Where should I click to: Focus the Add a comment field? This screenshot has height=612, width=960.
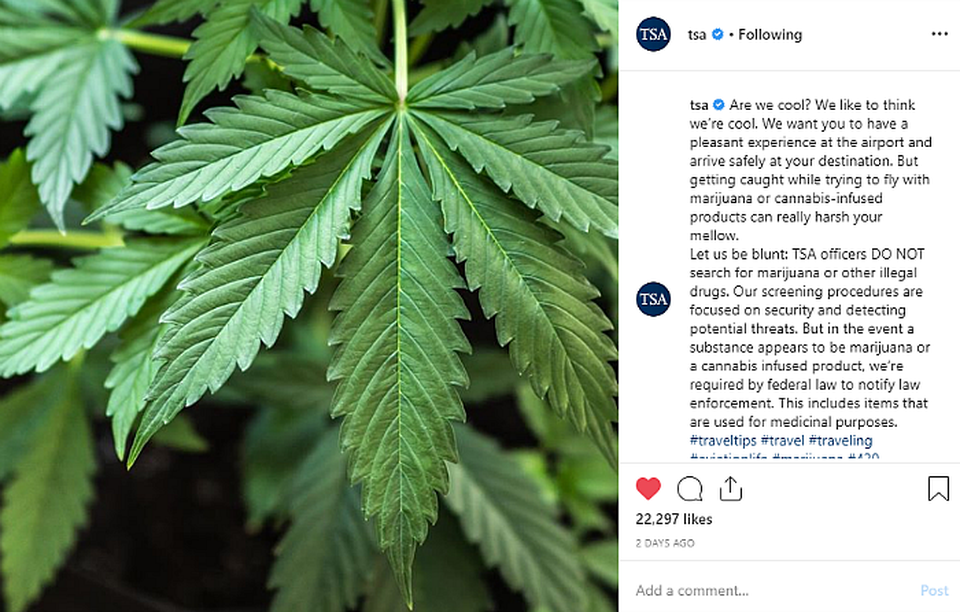click(x=774, y=591)
